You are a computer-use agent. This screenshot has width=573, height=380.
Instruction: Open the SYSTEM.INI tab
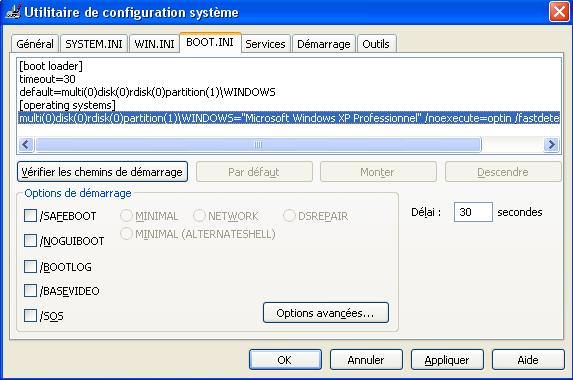[x=94, y=44]
